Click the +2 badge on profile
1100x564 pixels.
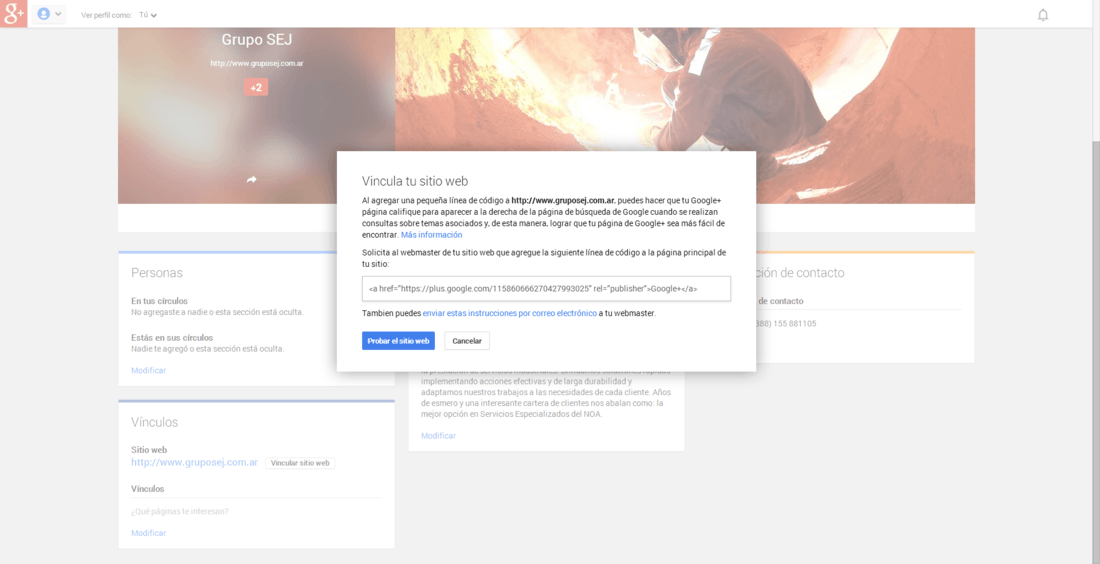point(256,87)
